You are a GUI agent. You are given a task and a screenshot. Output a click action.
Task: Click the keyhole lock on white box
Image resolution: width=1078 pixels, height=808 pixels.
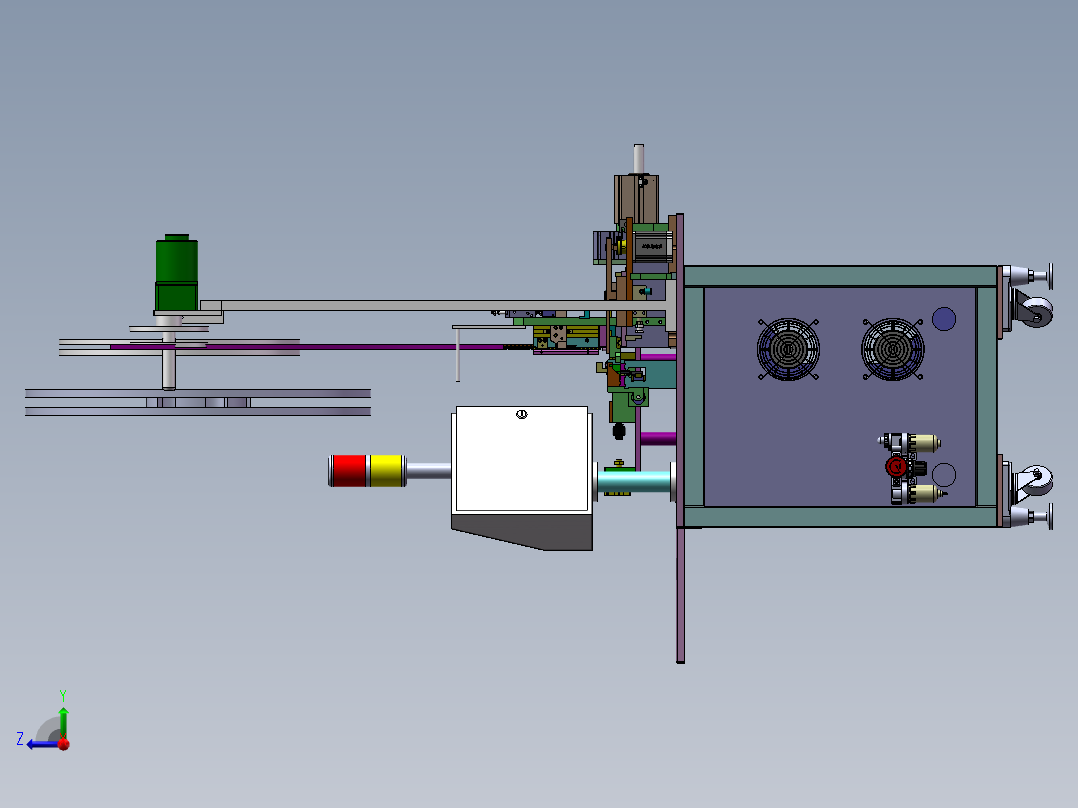522,414
